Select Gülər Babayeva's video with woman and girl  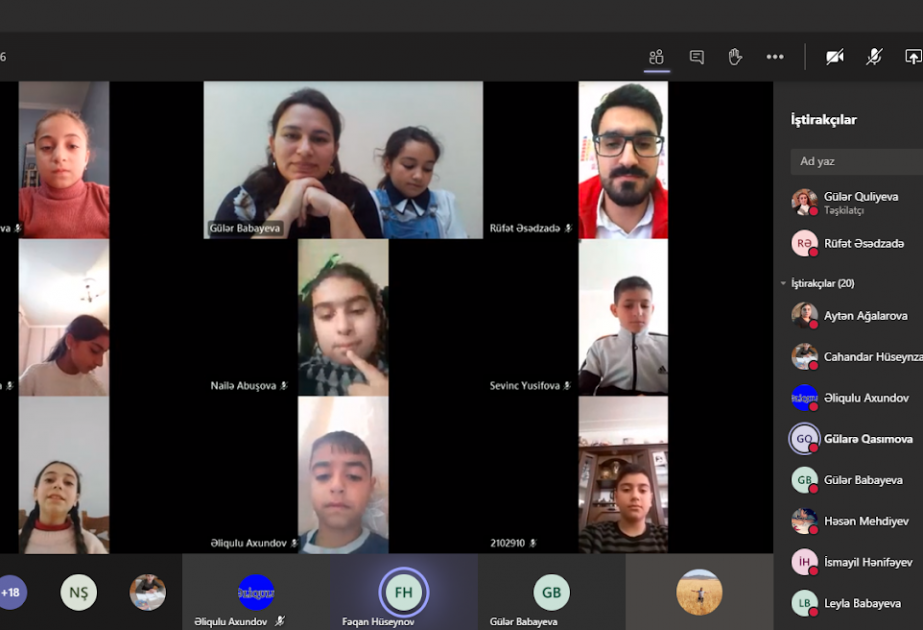(x=343, y=160)
